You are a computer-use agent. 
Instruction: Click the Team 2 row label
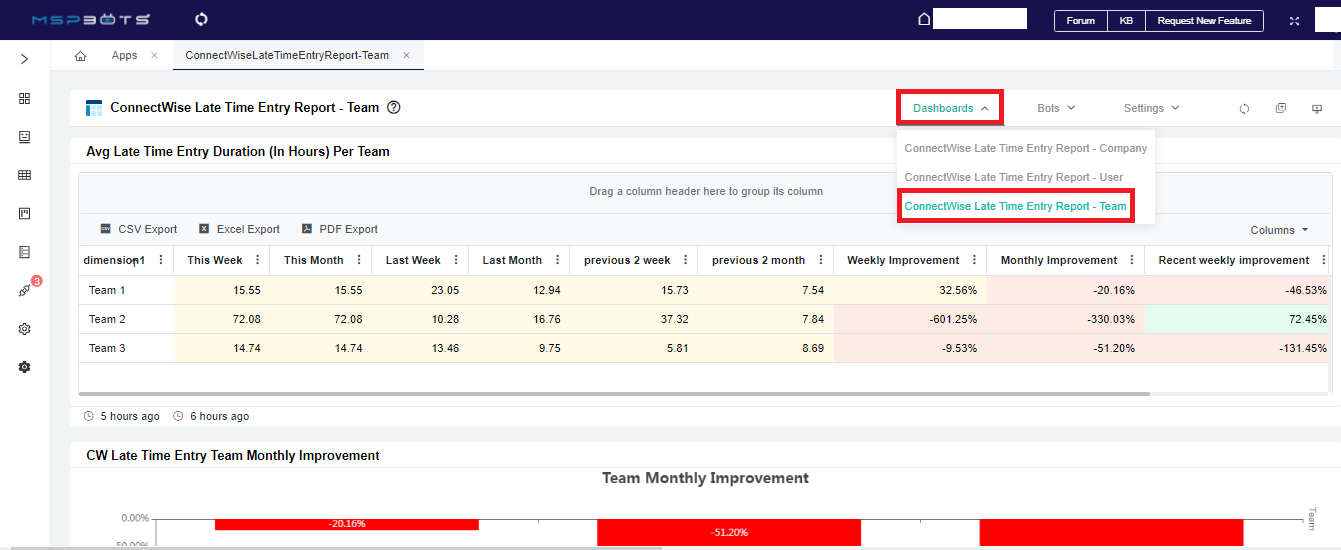107,319
